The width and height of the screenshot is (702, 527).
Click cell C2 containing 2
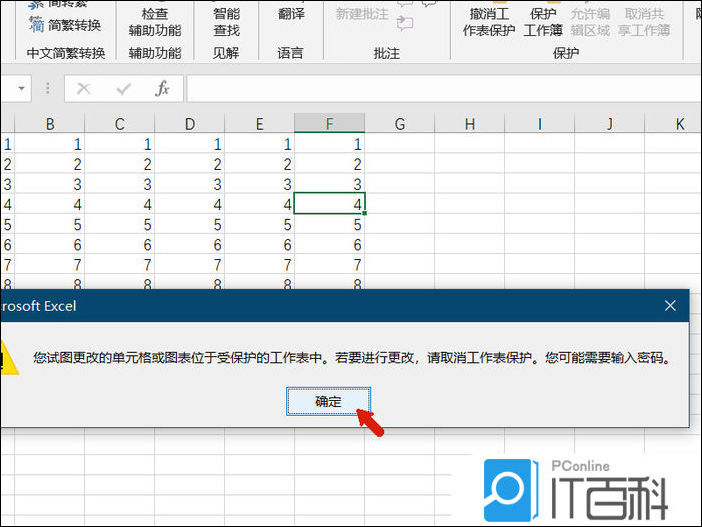pos(120,164)
